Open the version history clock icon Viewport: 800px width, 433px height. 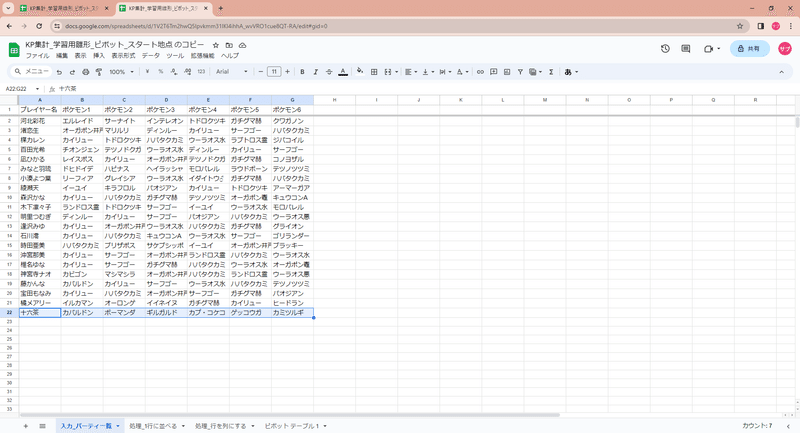pos(665,48)
